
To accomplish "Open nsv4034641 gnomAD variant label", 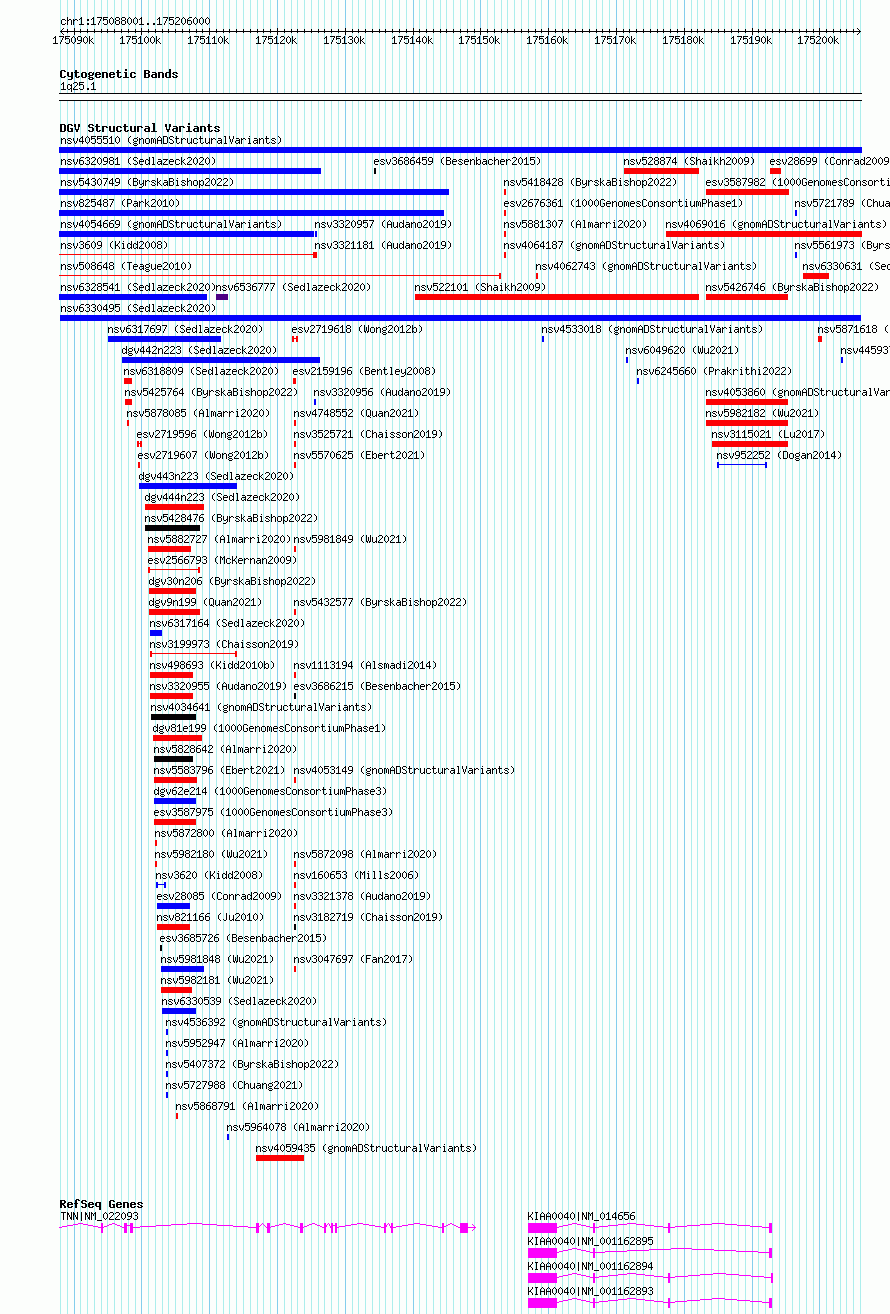I will point(261,707).
